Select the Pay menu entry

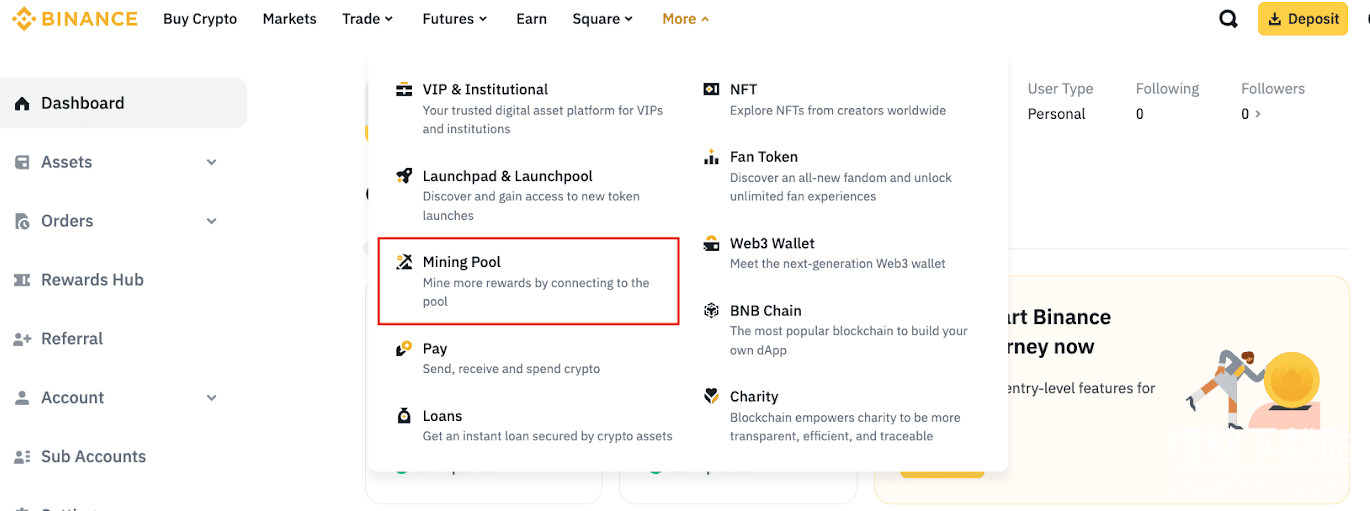pyautogui.click(x=435, y=349)
